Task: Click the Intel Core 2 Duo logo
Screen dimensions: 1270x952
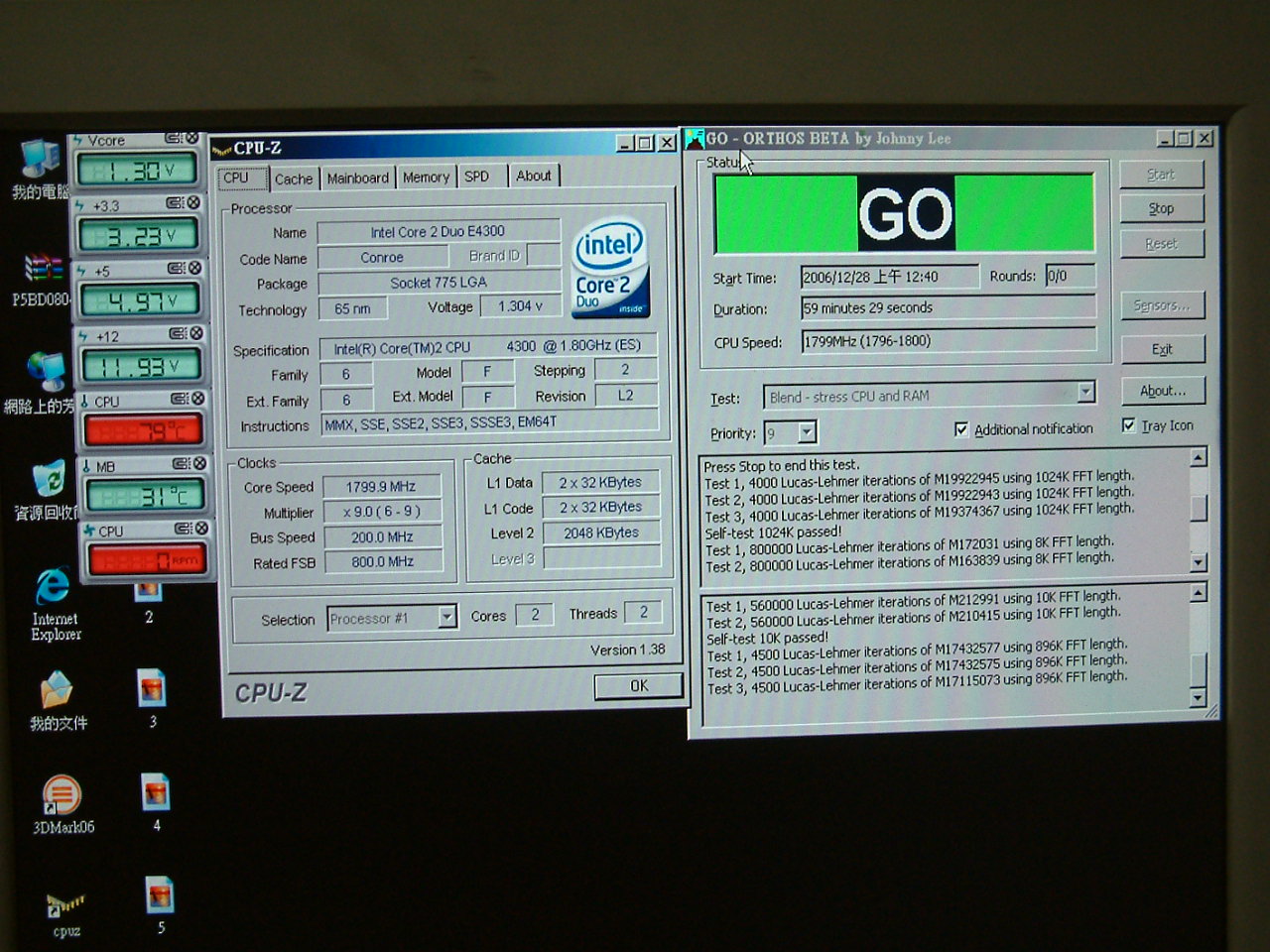Action: 609,268
